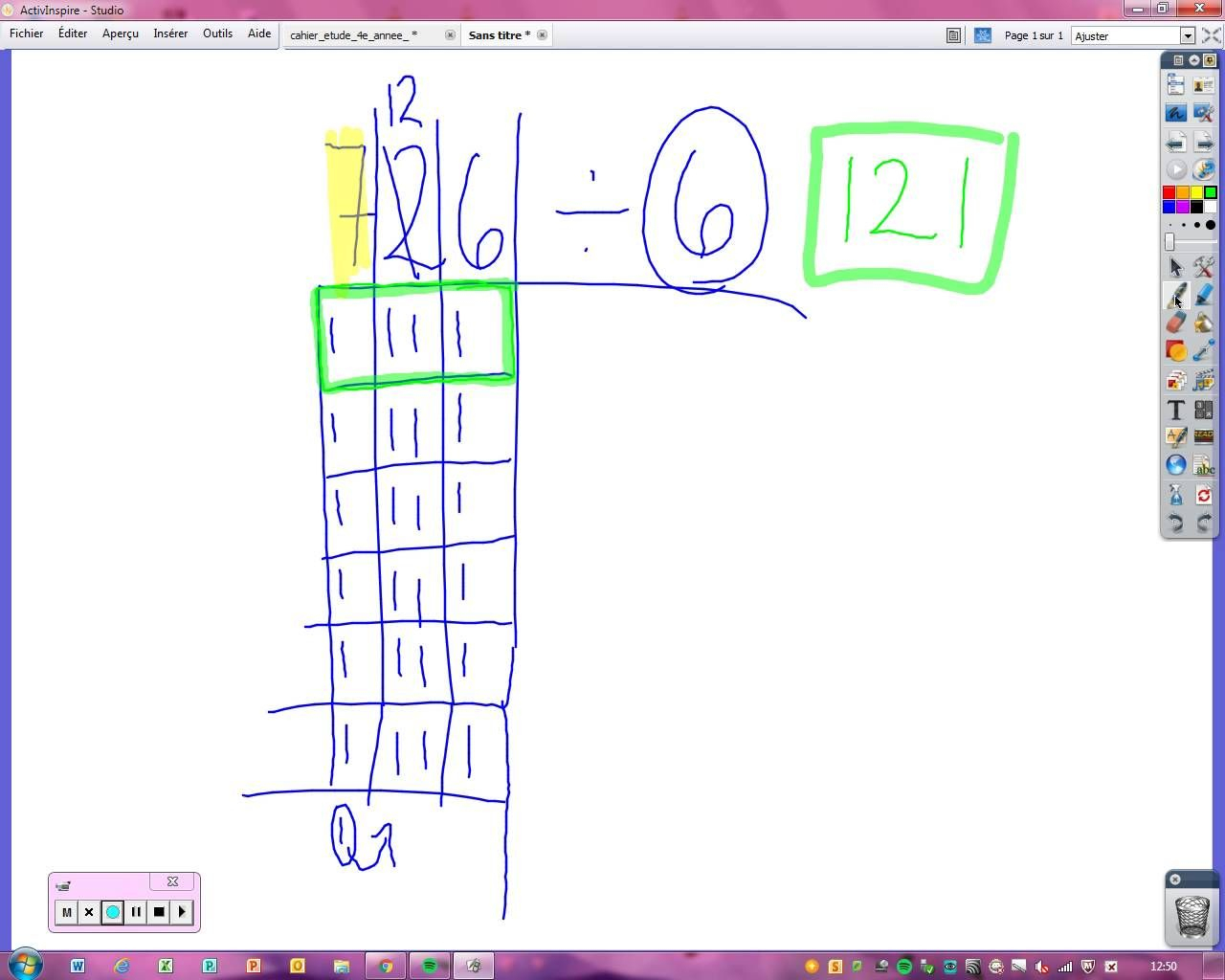Activate the Text tool

tap(1175, 410)
